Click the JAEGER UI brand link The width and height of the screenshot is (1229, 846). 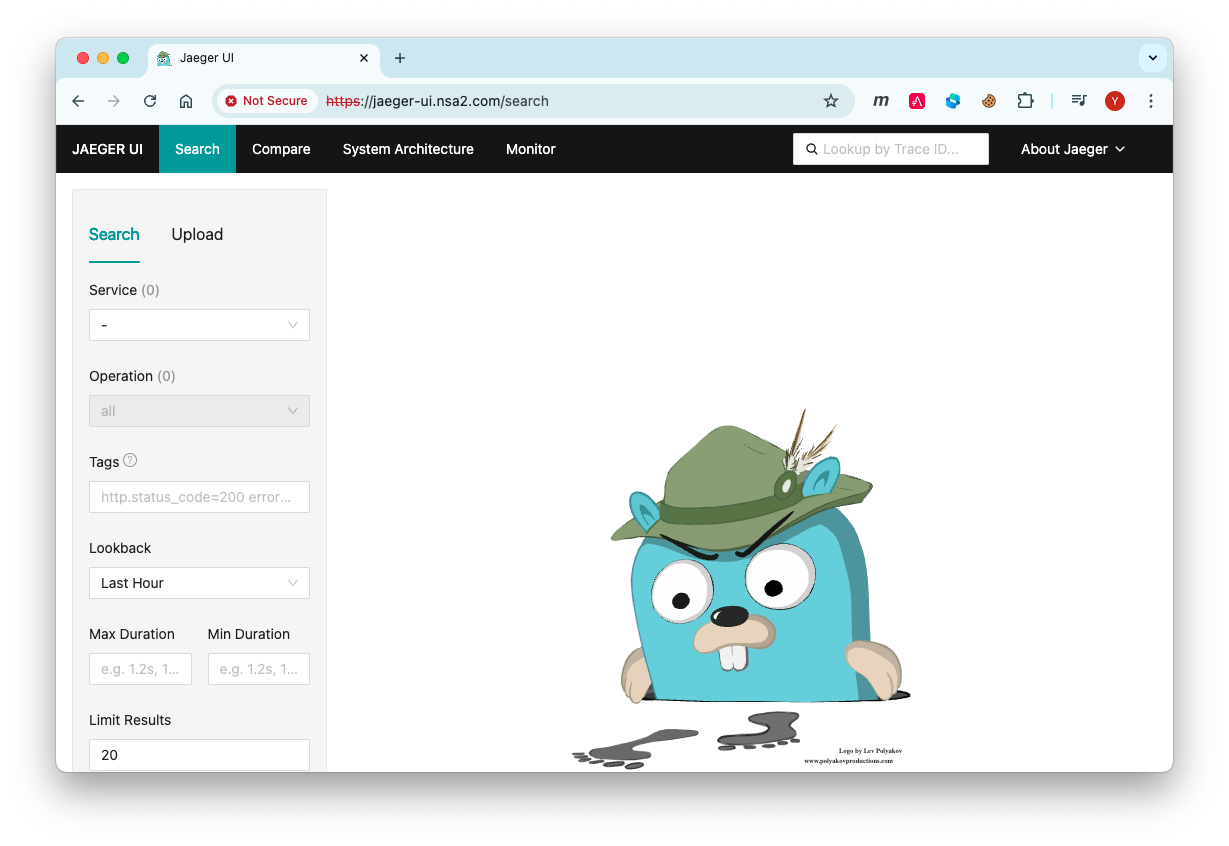[x=107, y=149]
